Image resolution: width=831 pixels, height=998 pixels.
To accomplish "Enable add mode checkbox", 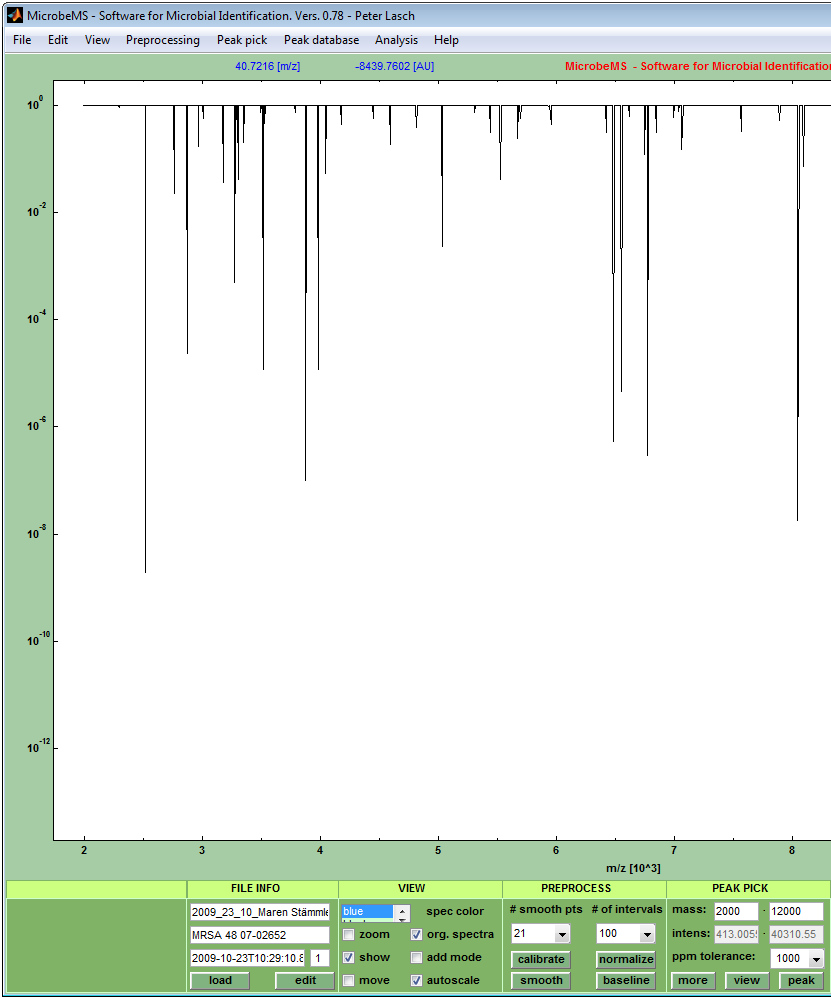I will point(417,958).
